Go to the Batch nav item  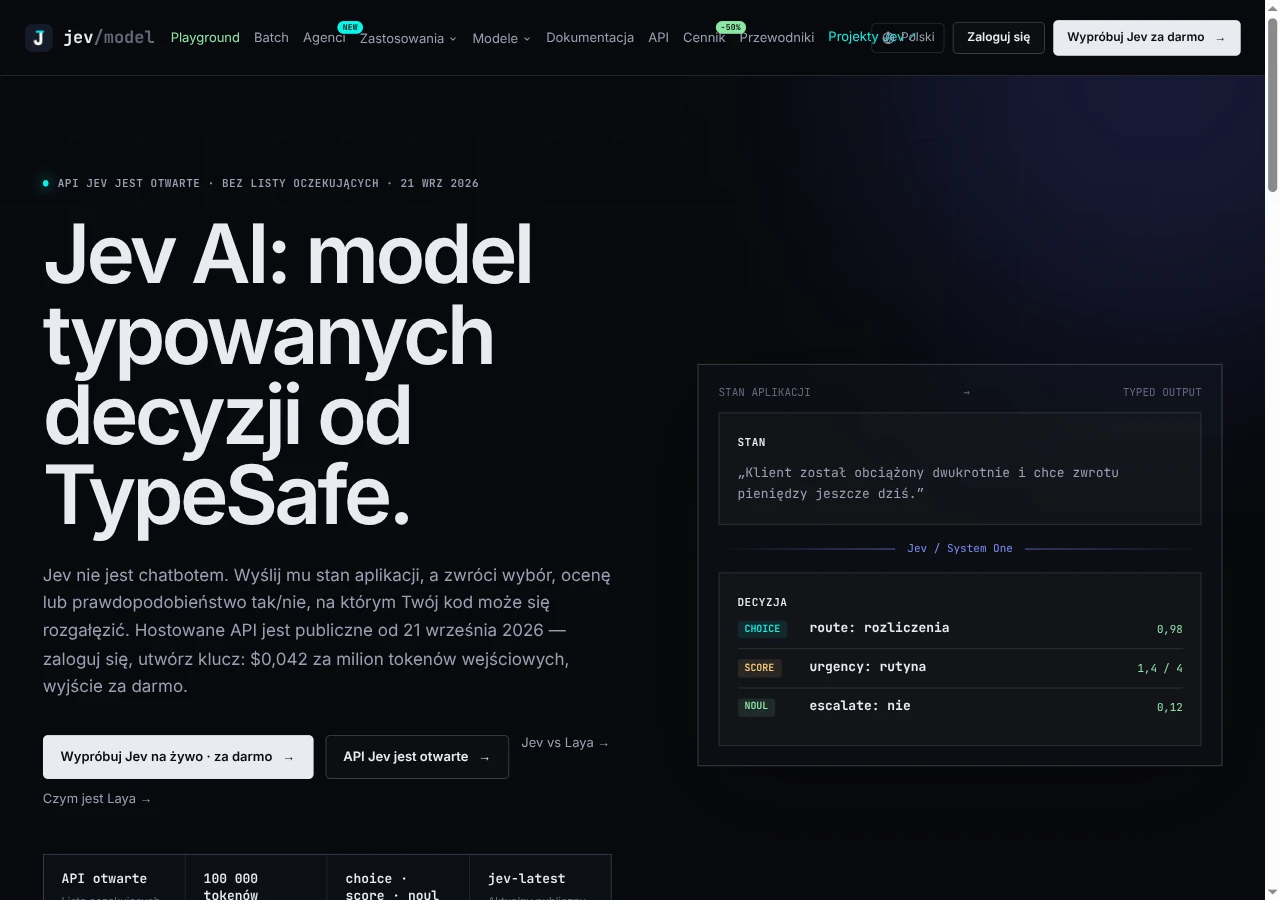(x=271, y=37)
